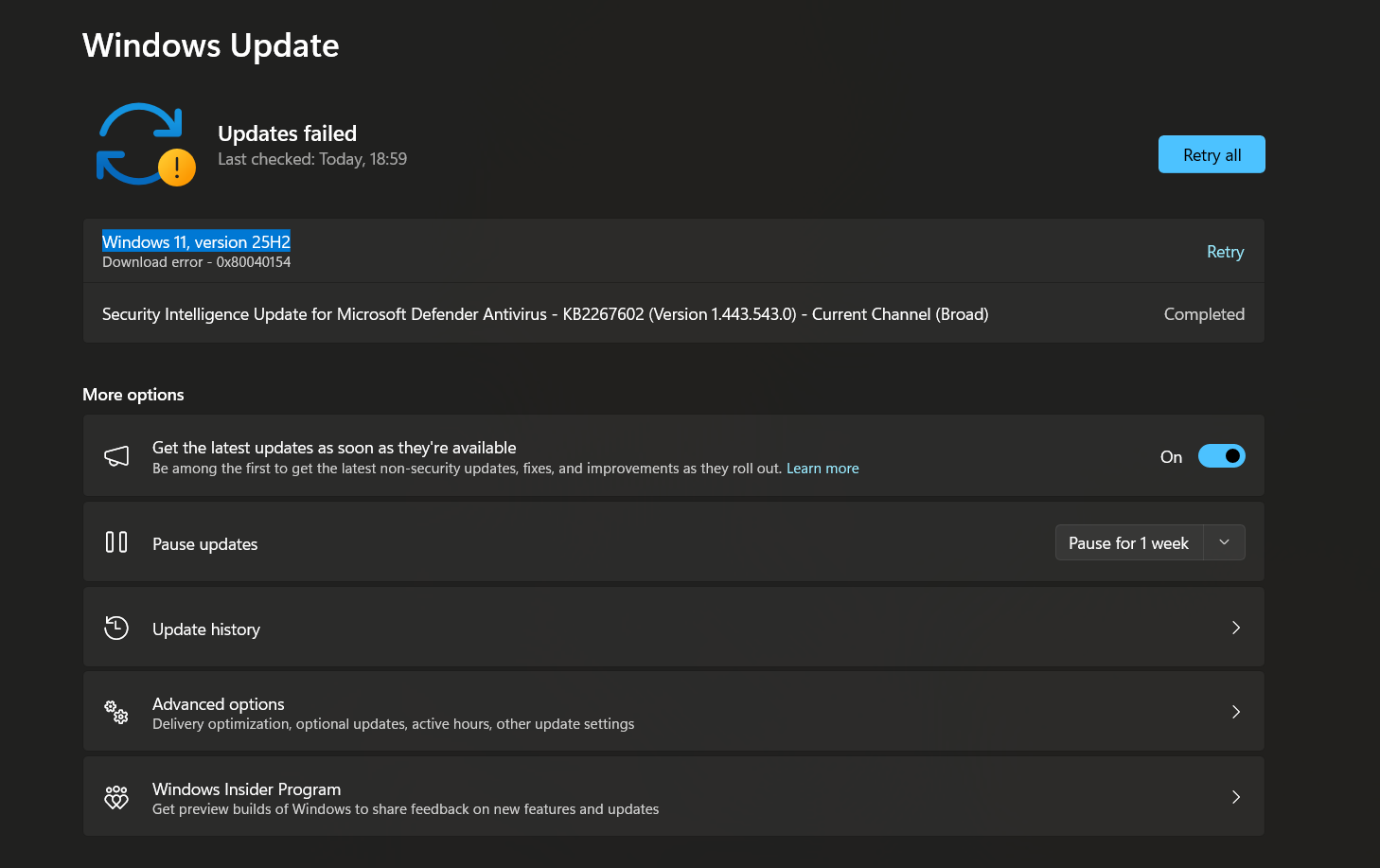Open the Advanced options label

[219, 704]
